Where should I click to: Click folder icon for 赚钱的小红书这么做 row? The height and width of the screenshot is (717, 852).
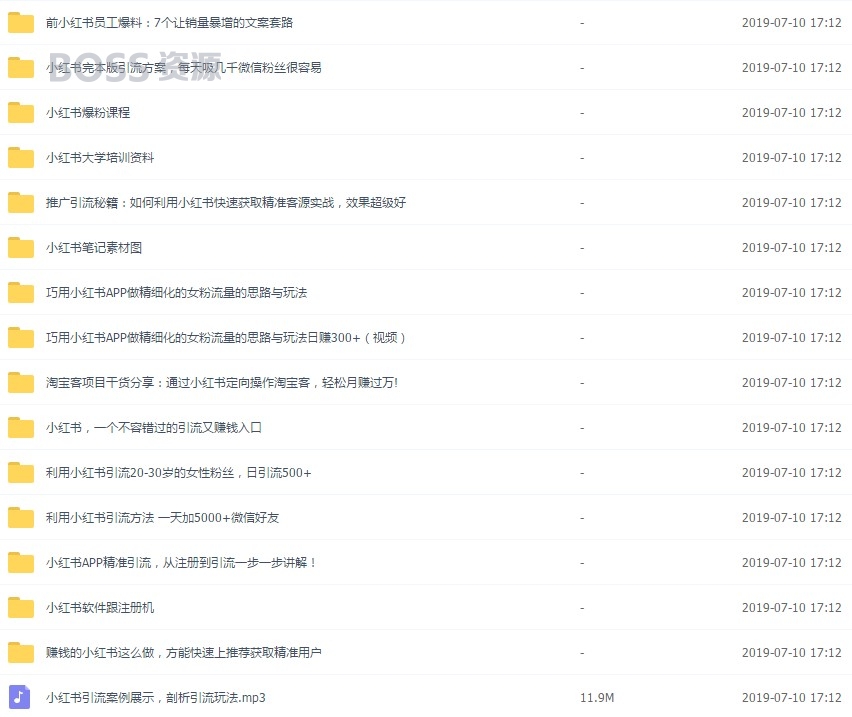[21, 652]
